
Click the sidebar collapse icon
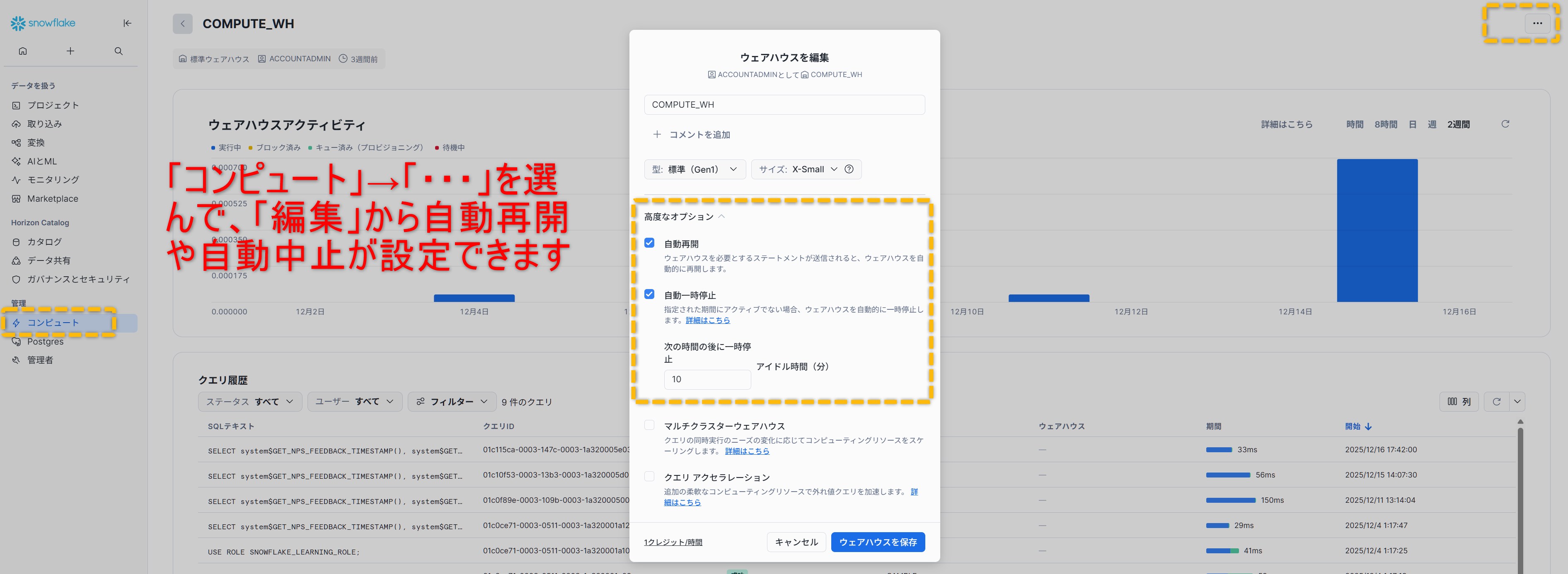127,23
